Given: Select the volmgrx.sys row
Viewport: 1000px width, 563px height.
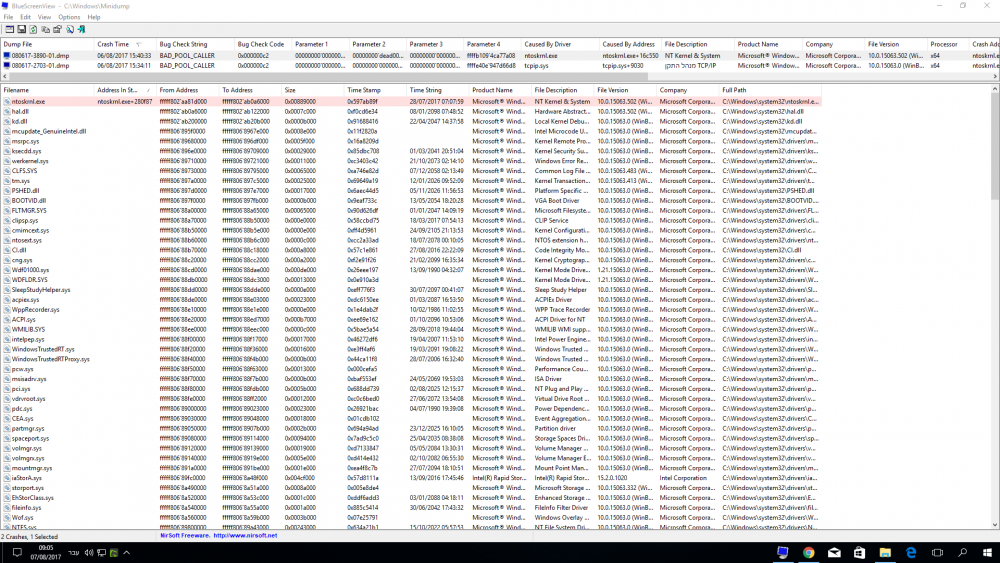Looking at the screenshot, I should 411,458.
